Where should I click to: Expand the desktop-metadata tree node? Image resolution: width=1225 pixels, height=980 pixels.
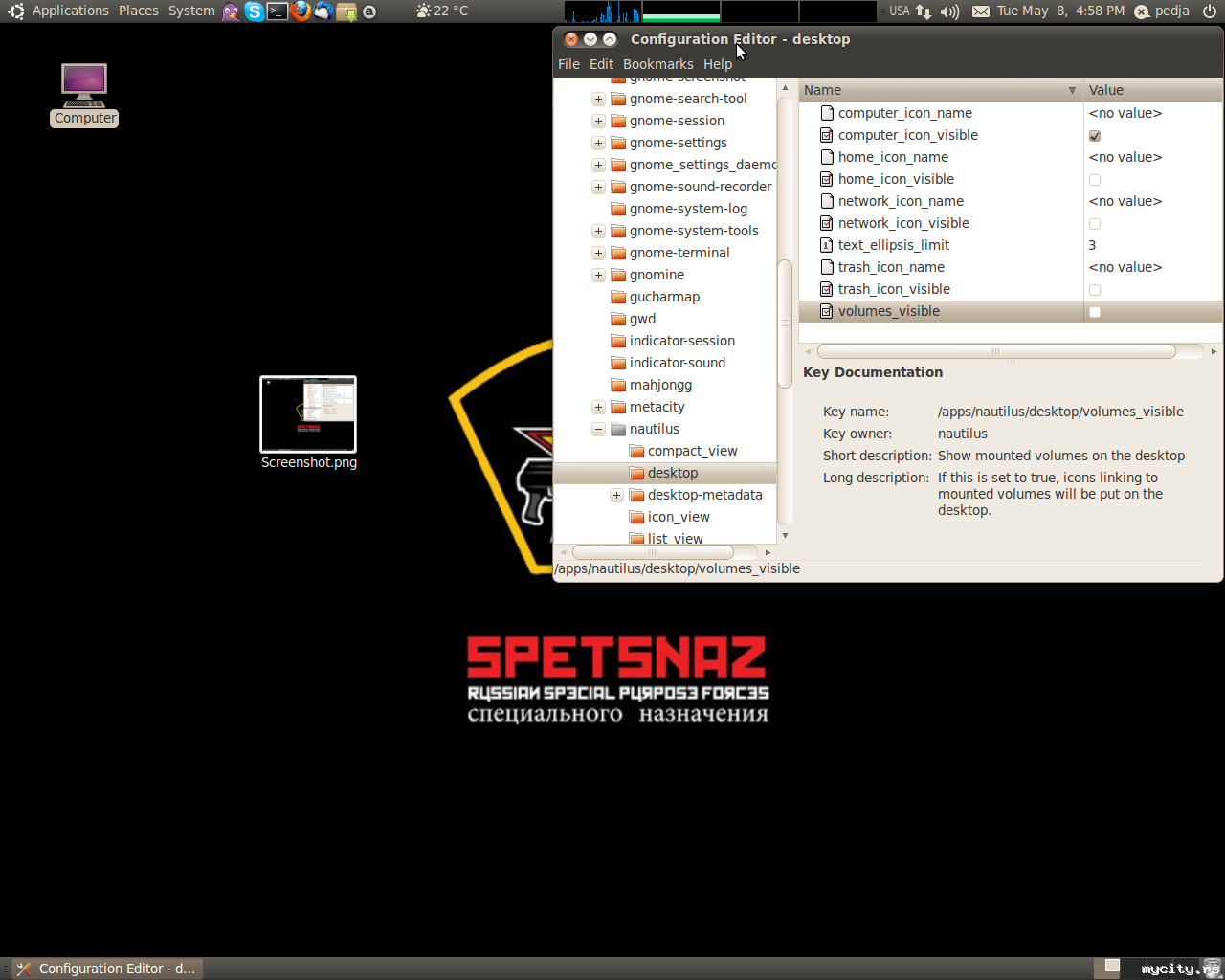coord(616,495)
